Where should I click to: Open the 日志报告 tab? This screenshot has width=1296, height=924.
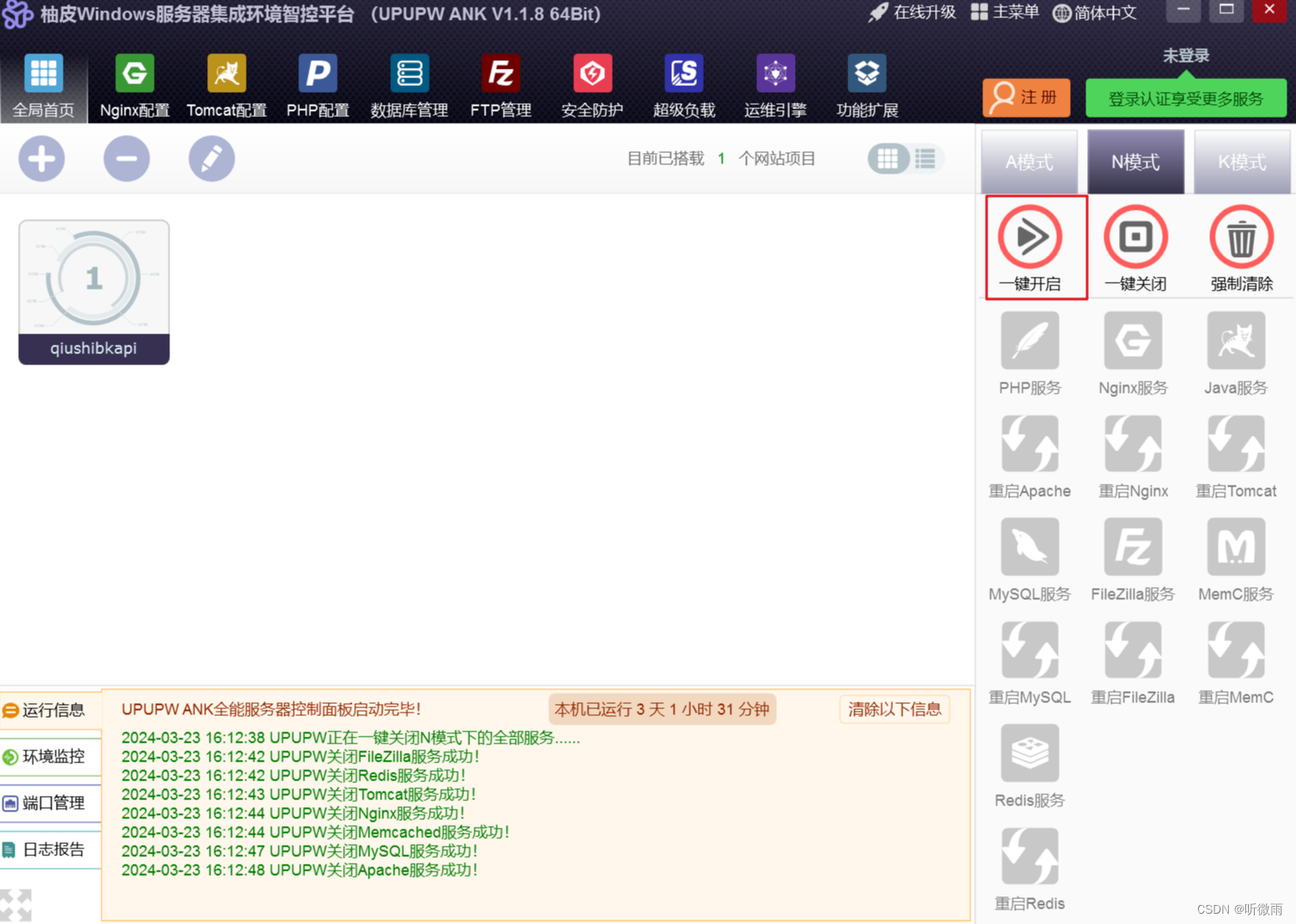tap(51, 849)
